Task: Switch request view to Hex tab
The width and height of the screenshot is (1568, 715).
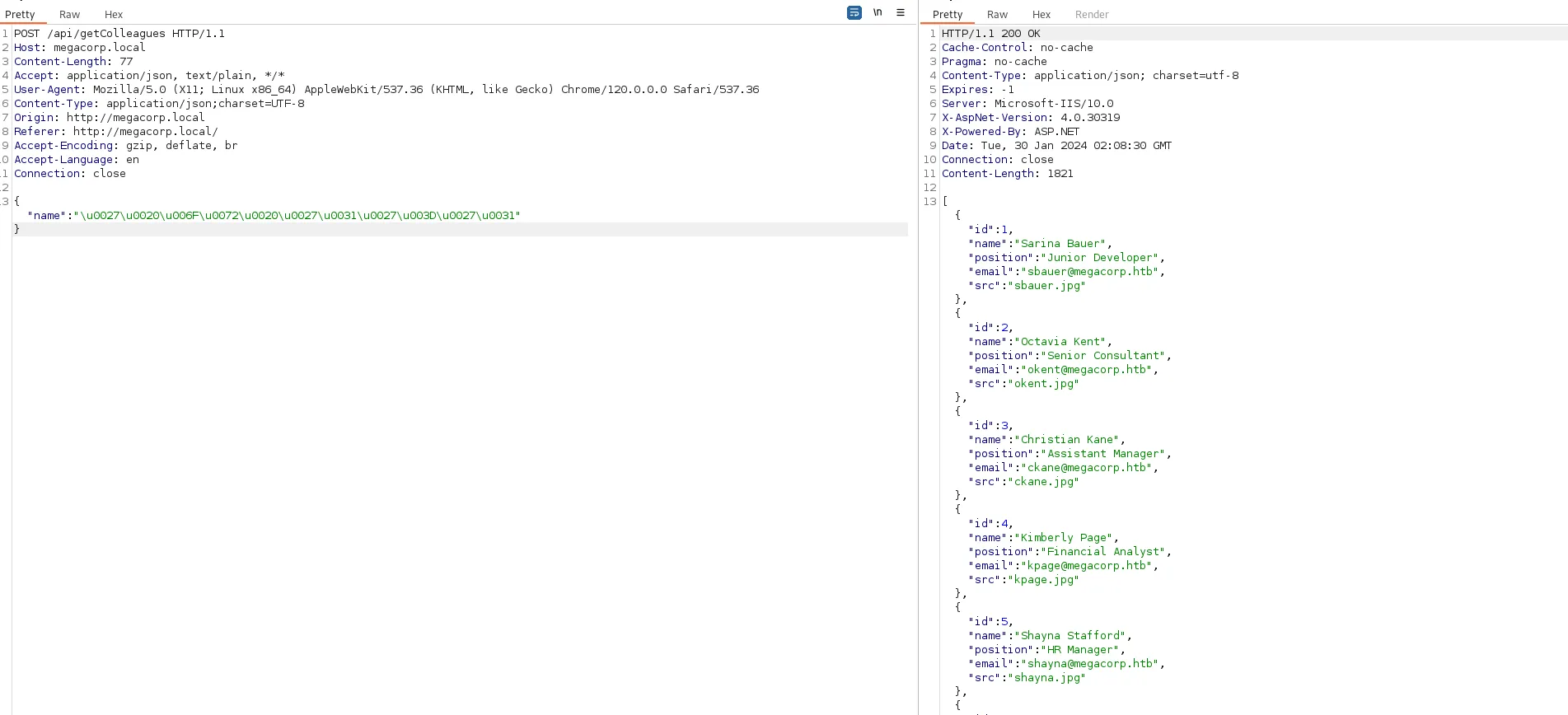Action: point(114,15)
